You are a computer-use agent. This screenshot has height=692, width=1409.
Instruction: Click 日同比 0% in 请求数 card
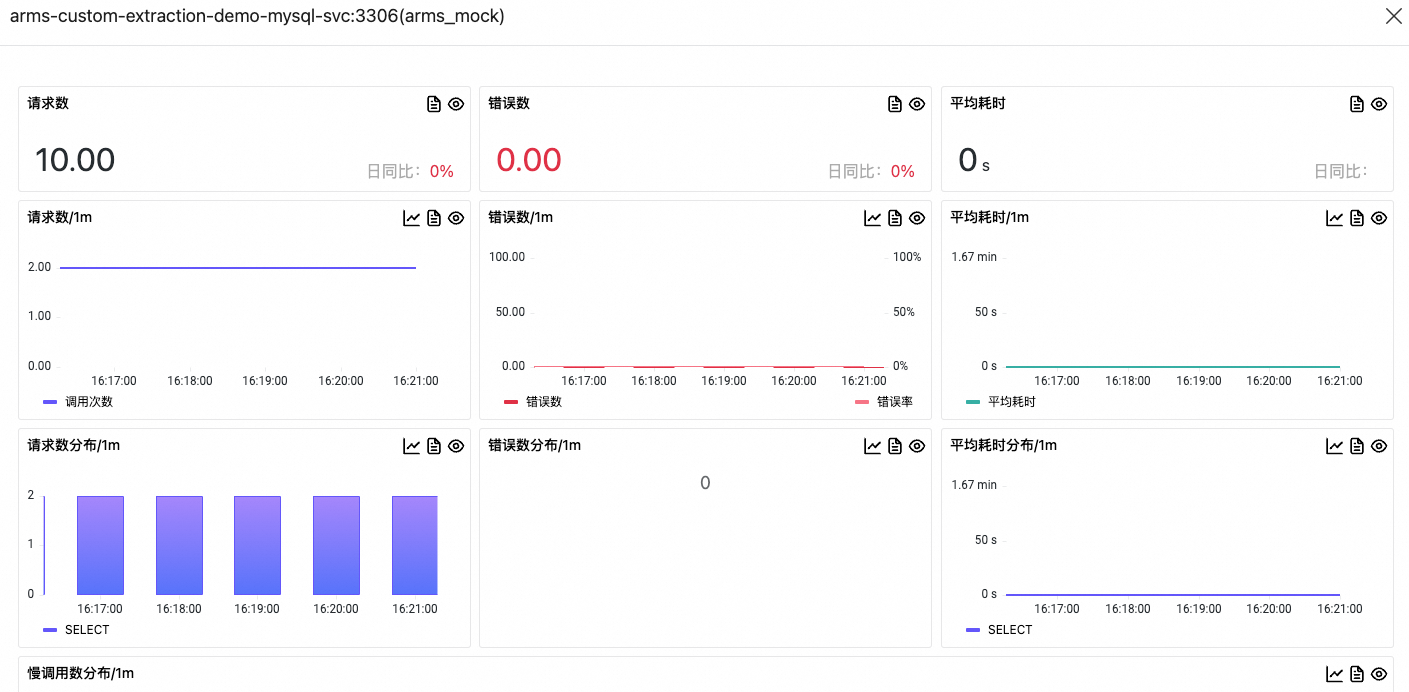(x=410, y=172)
